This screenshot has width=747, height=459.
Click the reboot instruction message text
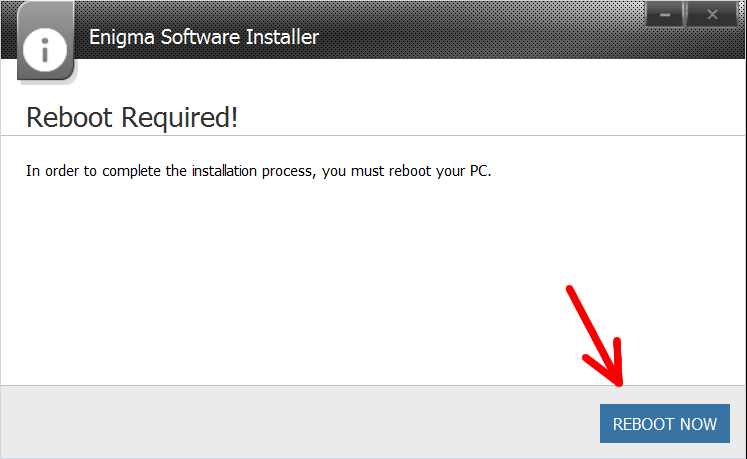pos(259,171)
